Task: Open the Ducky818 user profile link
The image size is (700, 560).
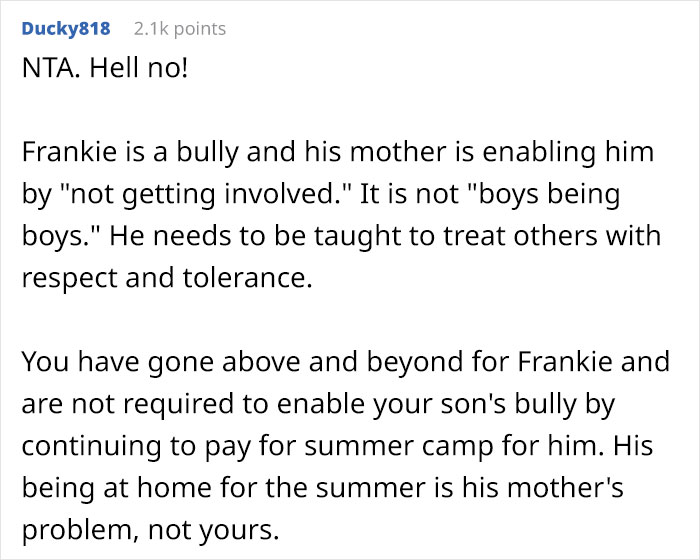Action: pos(64,28)
